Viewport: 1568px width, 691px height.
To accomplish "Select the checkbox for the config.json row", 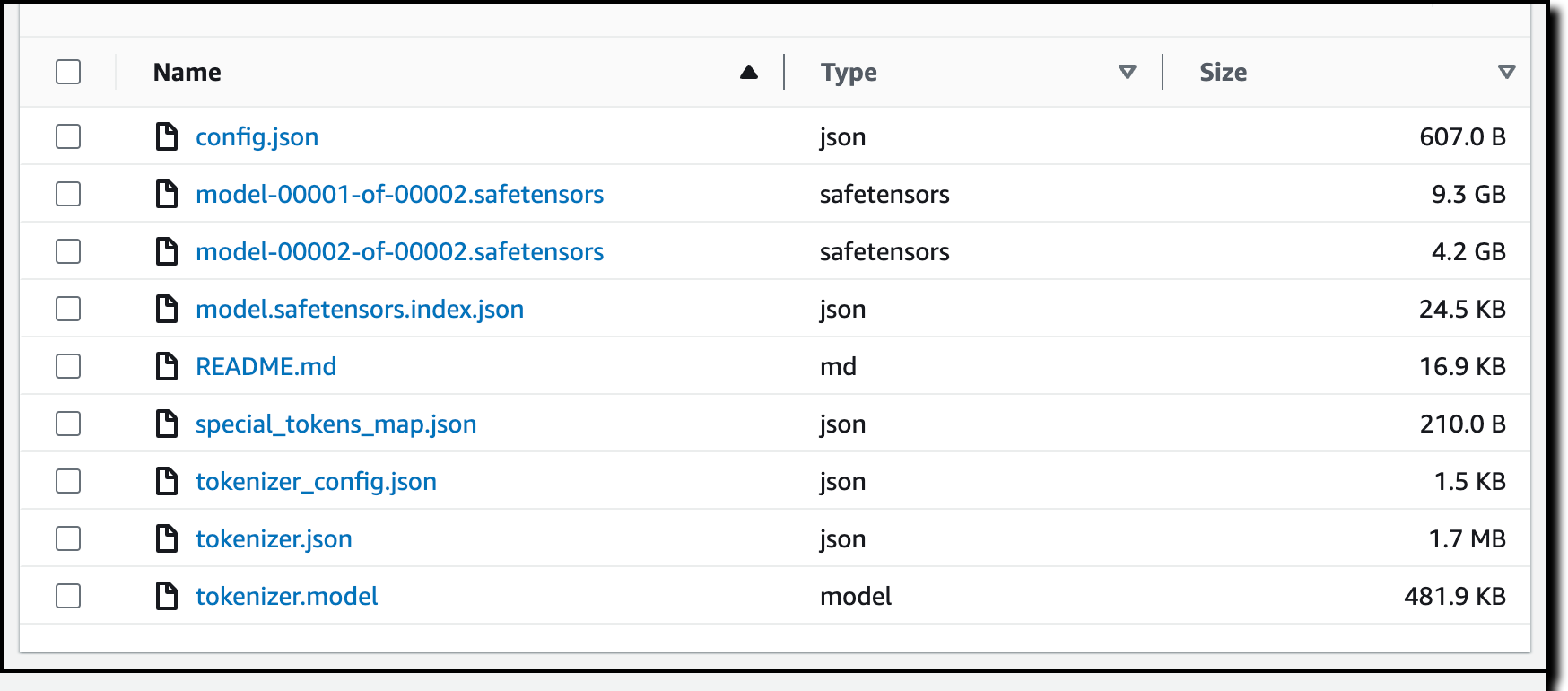I will pos(68,136).
